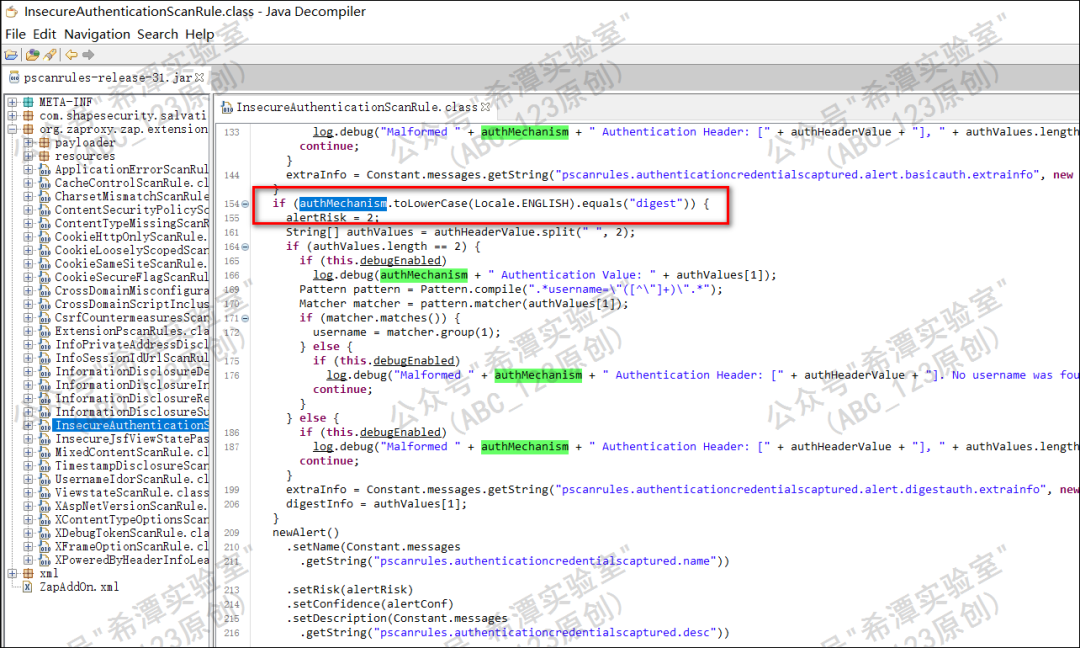Select UsernameIdorScanRule tree item
Viewport: 1080px width, 648px height.
pos(131,479)
